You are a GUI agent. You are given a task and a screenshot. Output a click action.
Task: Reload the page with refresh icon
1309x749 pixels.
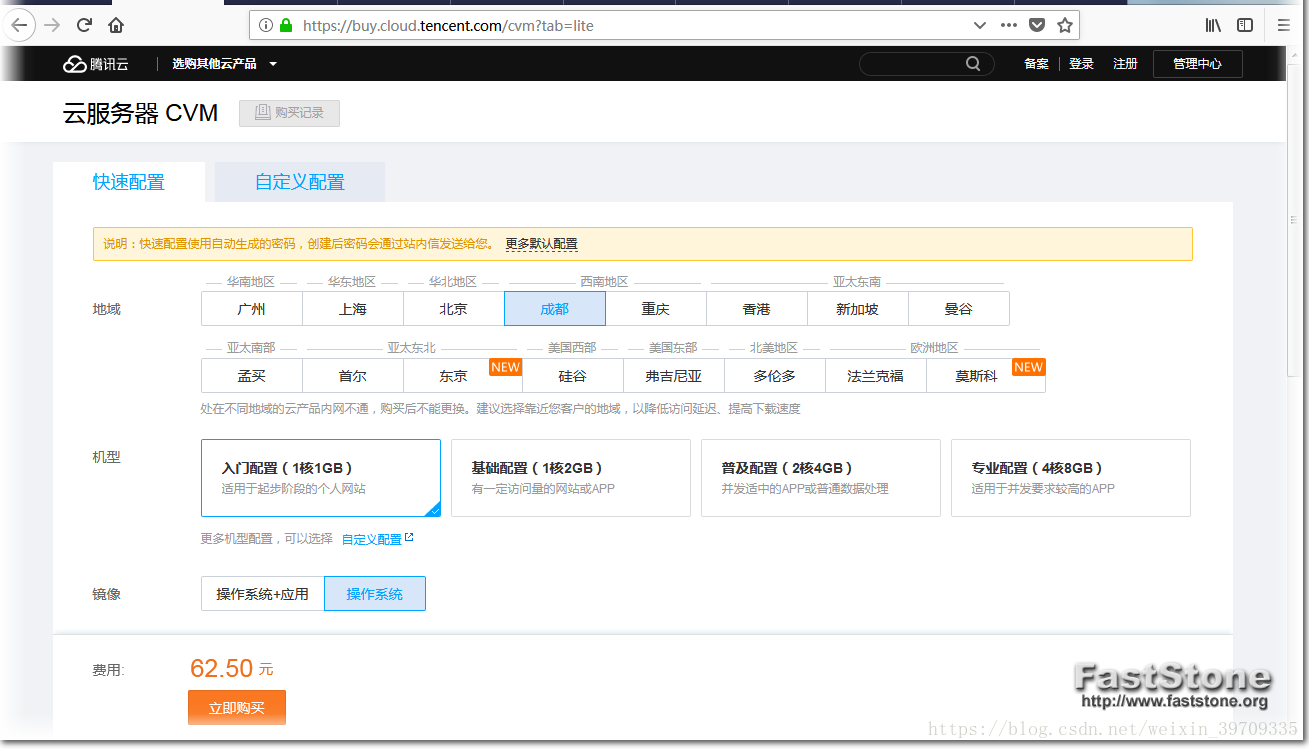[x=84, y=25]
